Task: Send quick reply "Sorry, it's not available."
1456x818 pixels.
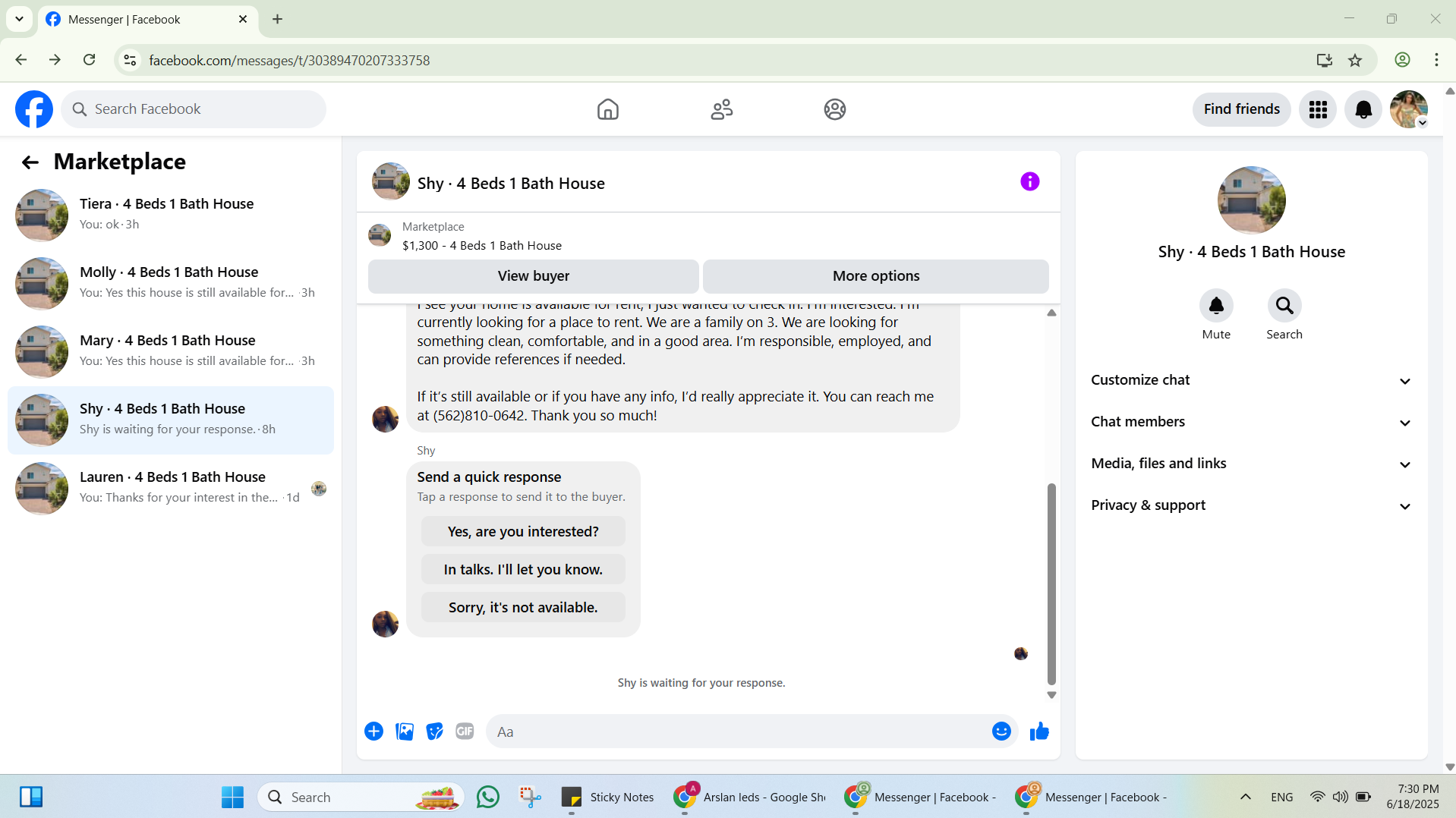Action: (523, 608)
